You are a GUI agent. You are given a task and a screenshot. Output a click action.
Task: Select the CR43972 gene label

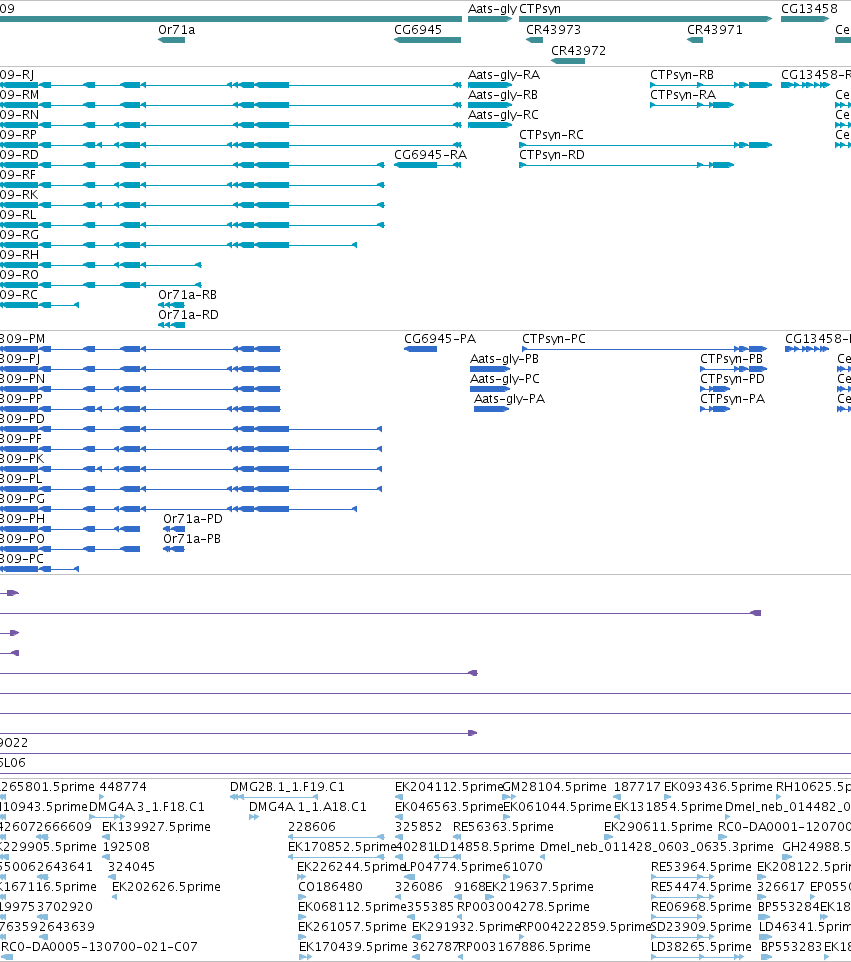pos(579,50)
